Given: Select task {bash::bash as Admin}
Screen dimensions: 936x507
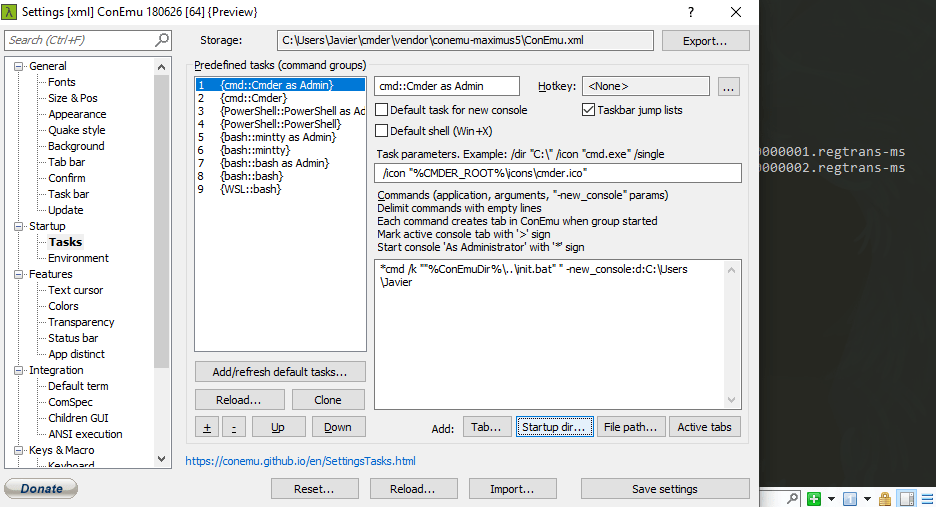Looking at the screenshot, I should point(280,163).
